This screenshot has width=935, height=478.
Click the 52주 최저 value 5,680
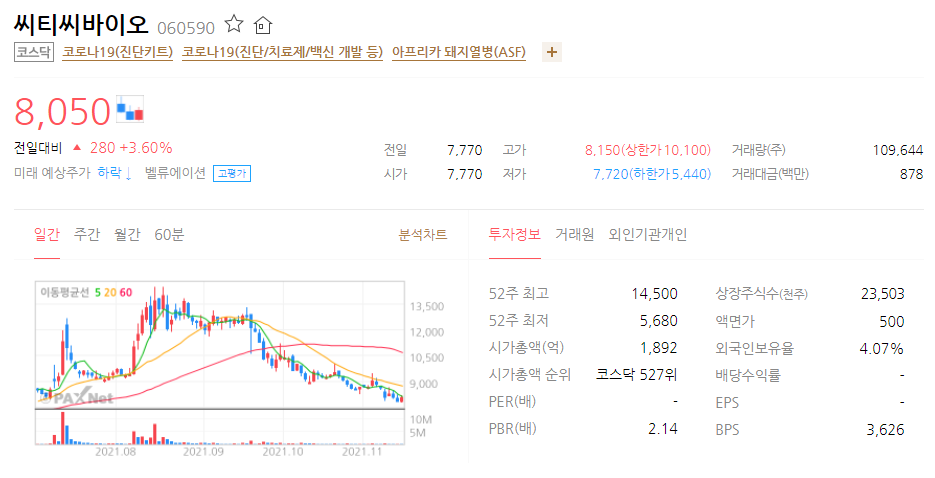point(658,321)
